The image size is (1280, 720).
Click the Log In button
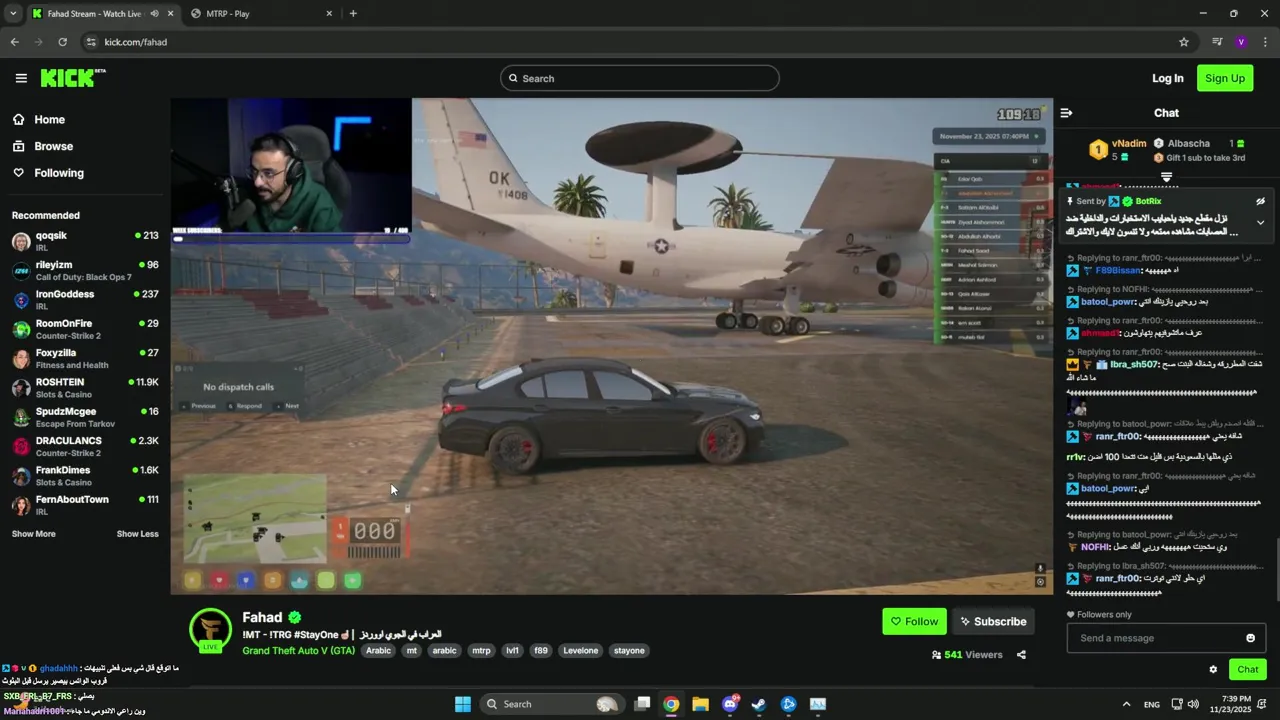click(1167, 78)
